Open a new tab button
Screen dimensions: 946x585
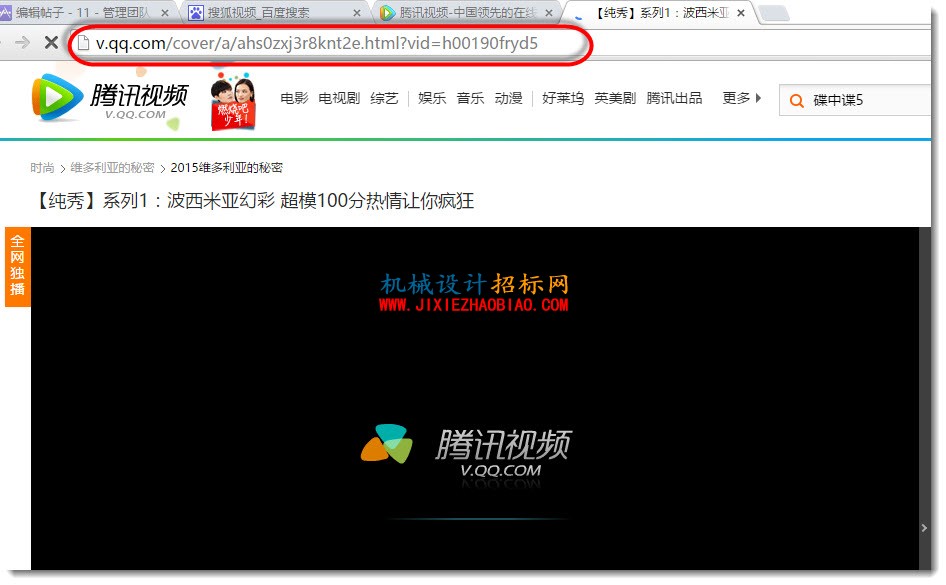coord(773,13)
